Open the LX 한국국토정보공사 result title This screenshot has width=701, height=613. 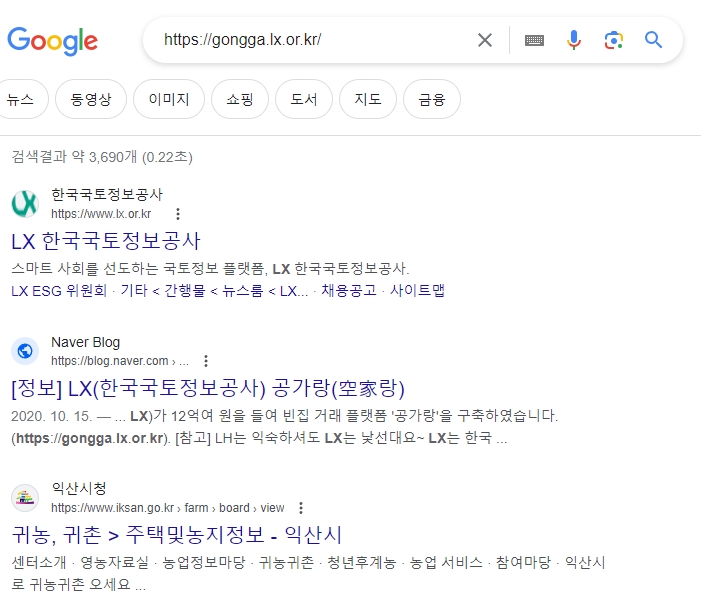[106, 241]
